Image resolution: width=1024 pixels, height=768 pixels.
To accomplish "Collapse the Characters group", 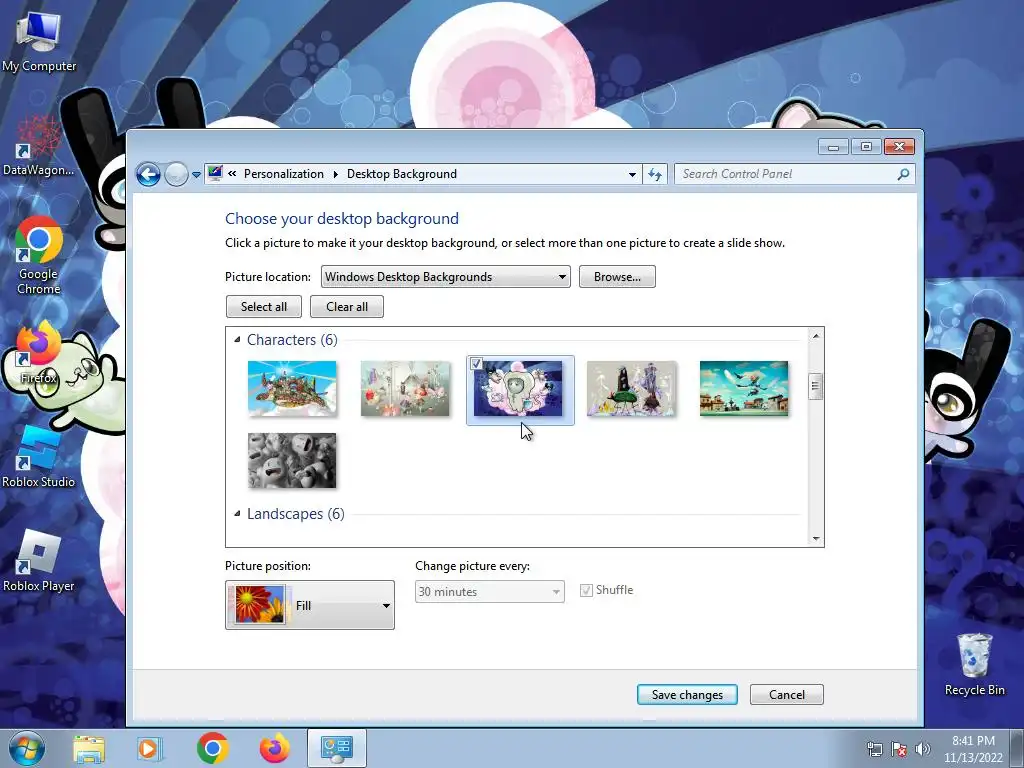I will tap(238, 340).
